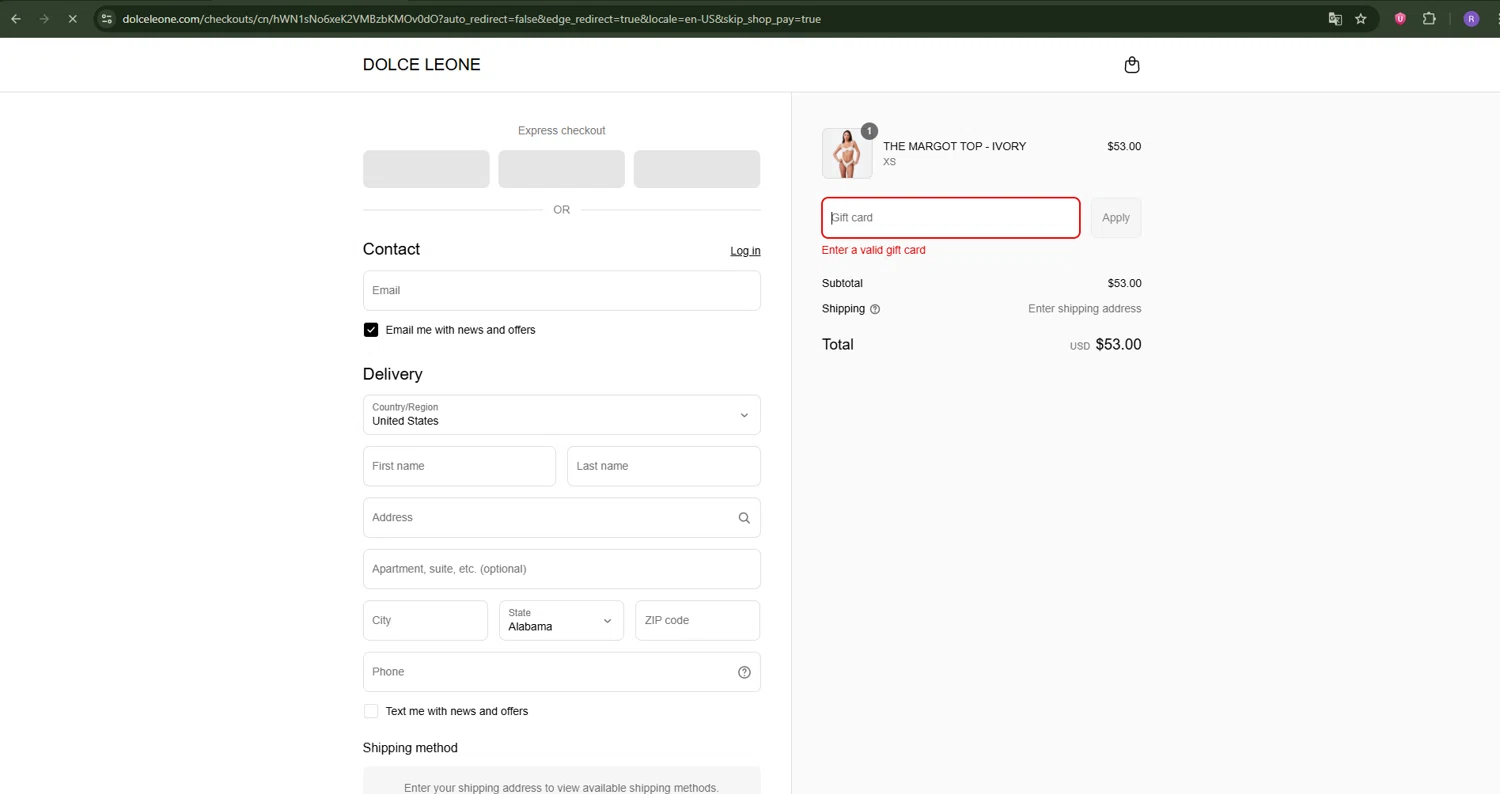Stop page loading with the X icon
Image resolution: width=1500 pixels, height=794 pixels.
(72, 18)
